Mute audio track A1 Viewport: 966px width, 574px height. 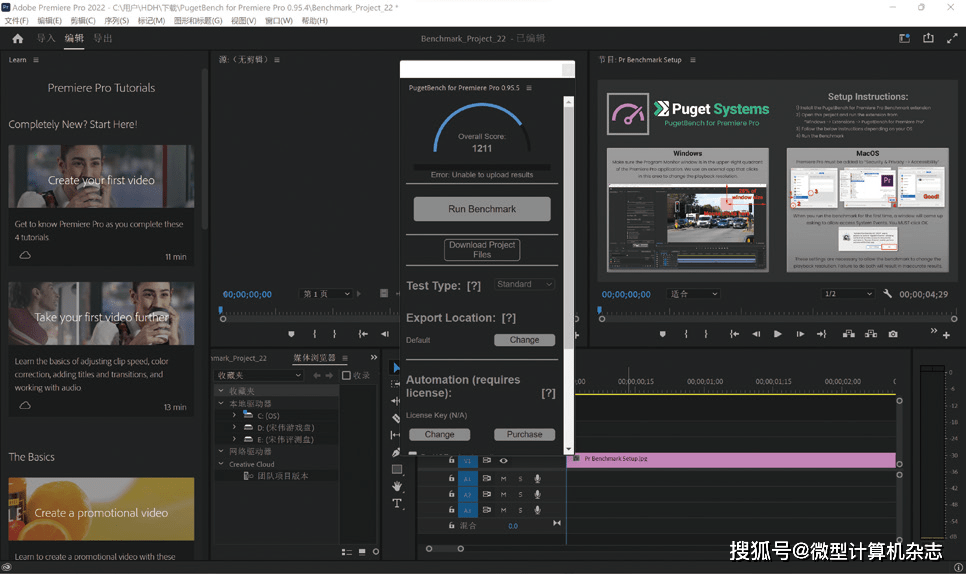[503, 479]
